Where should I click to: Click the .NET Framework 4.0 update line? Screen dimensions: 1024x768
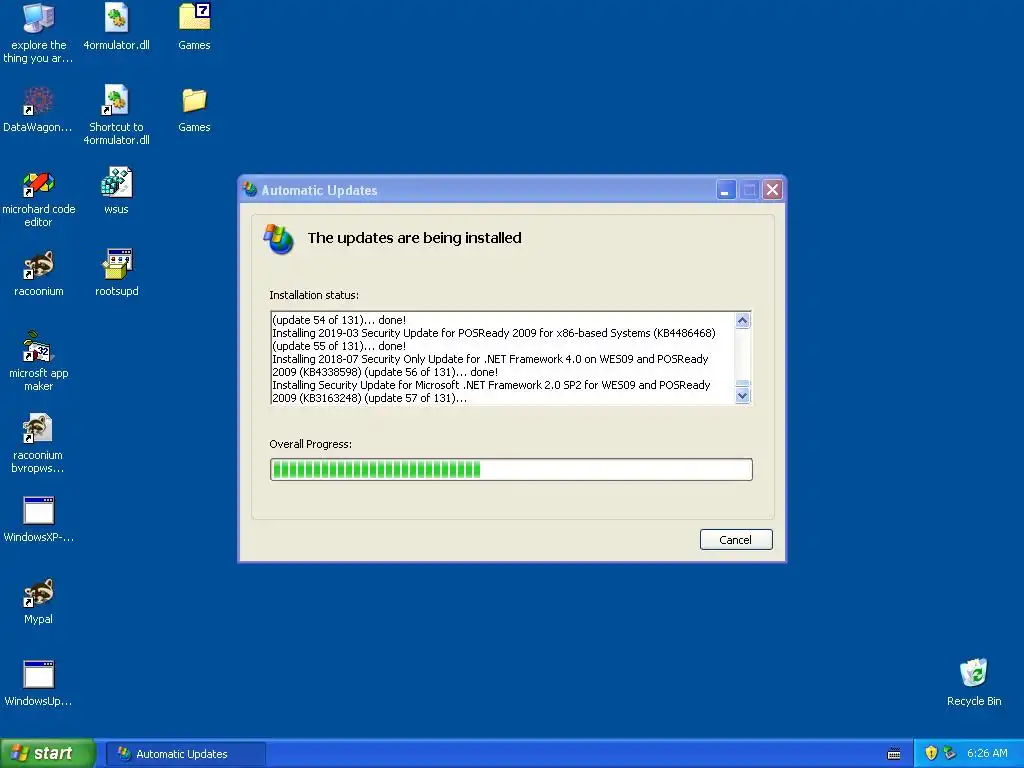[x=490, y=359]
